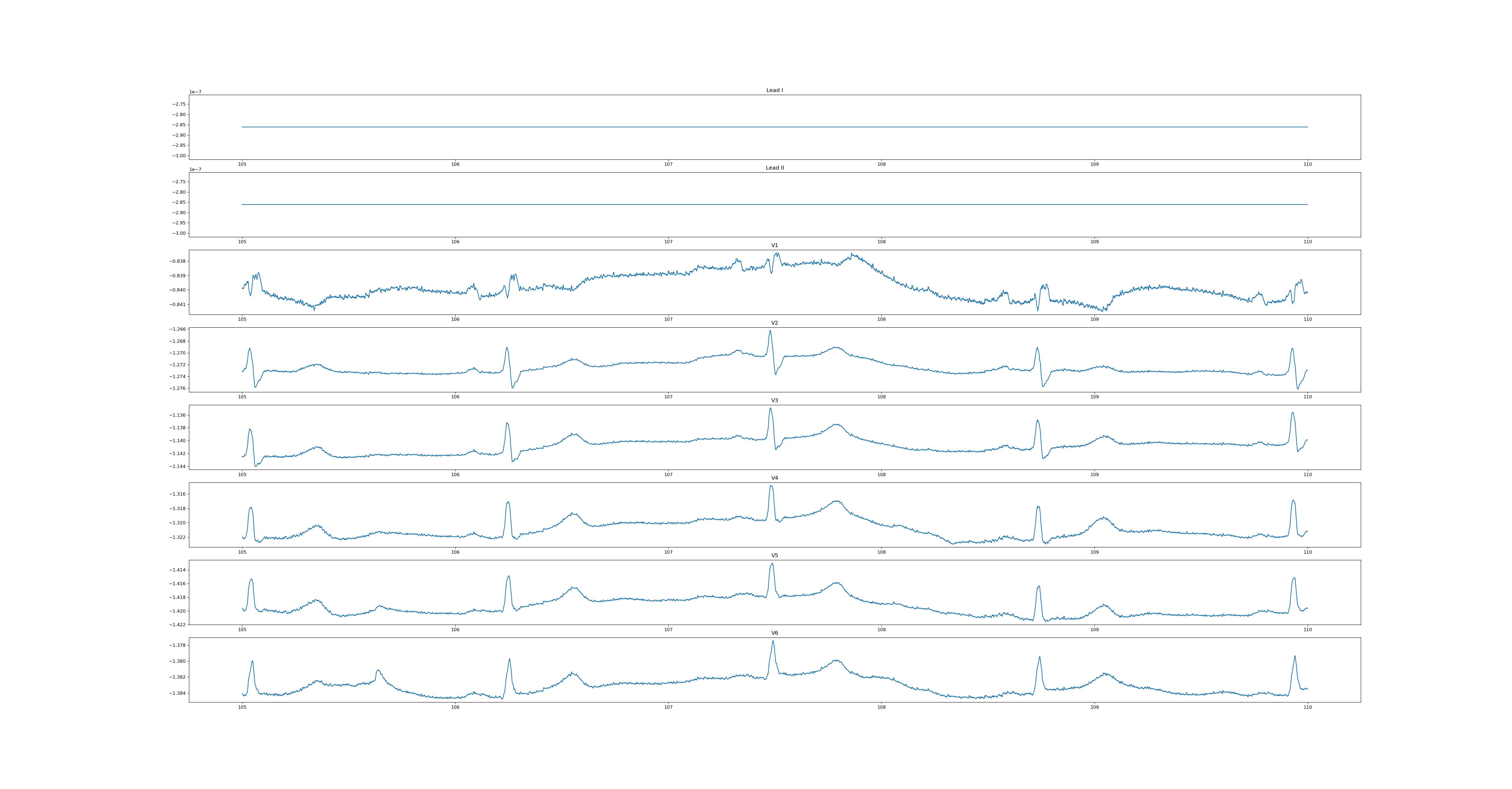Click x-axis tick 110 under Lead I plot
This screenshot has height=789, width=1512.
(x=1307, y=164)
